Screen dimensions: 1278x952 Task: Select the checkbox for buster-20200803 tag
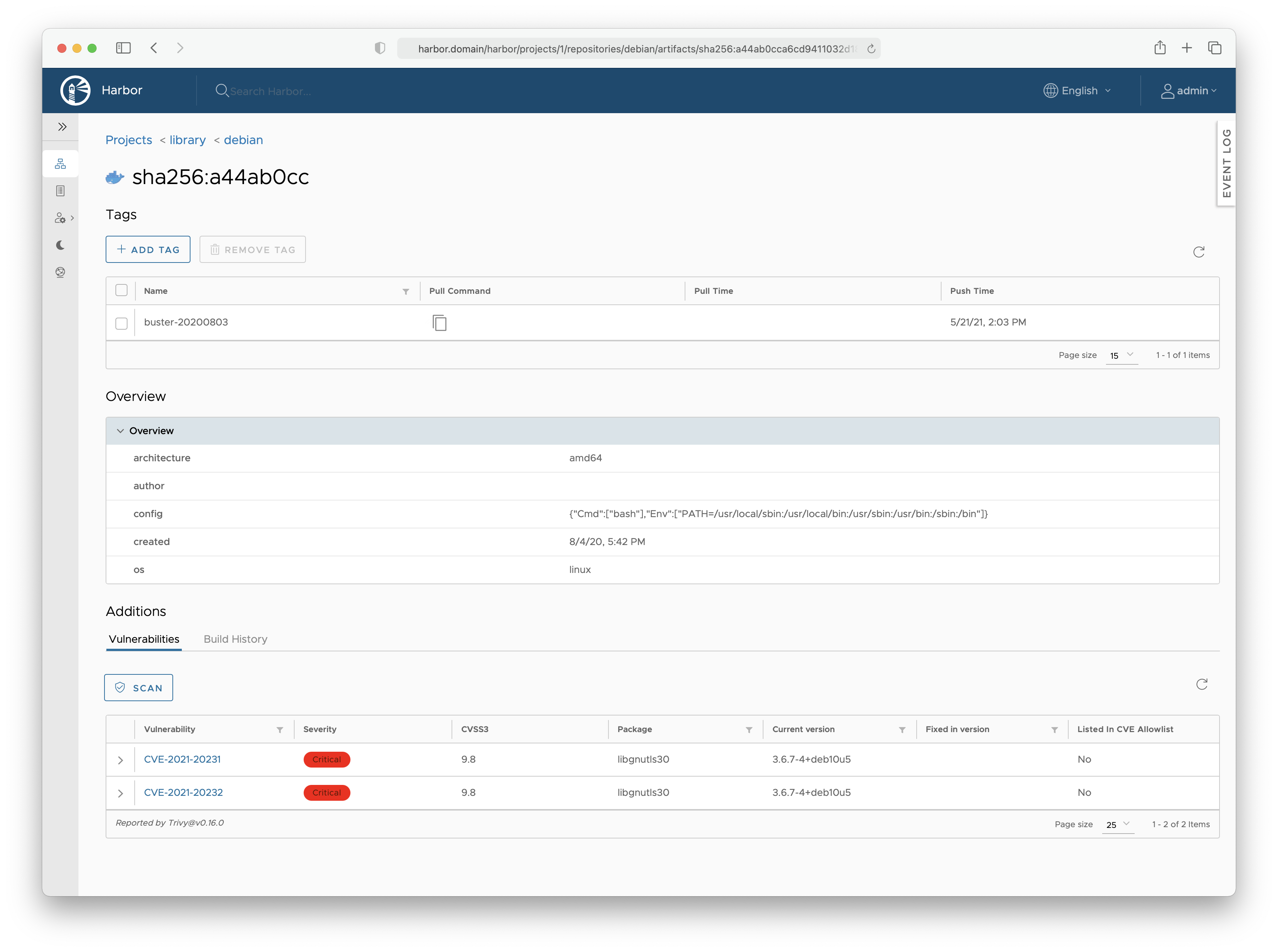(x=121, y=323)
